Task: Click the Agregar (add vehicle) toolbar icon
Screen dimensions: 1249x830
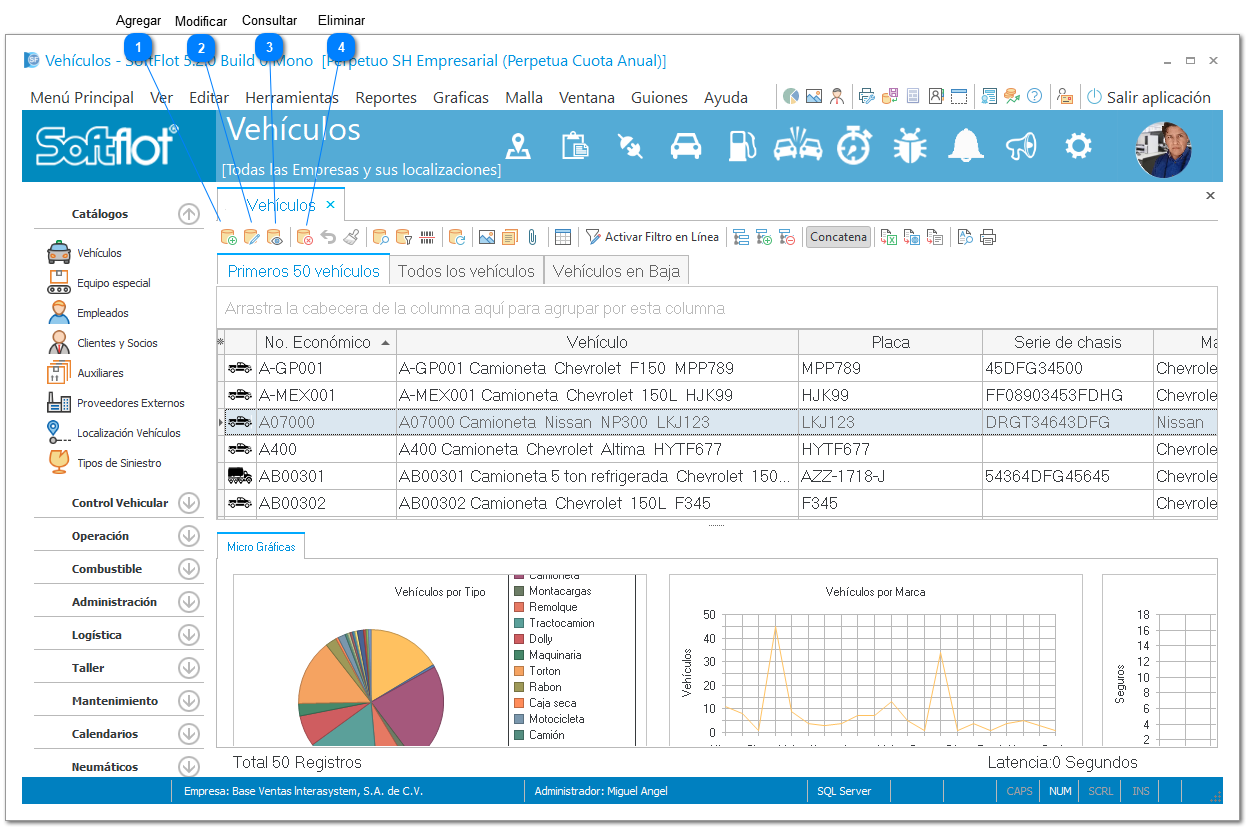Action: (229, 237)
